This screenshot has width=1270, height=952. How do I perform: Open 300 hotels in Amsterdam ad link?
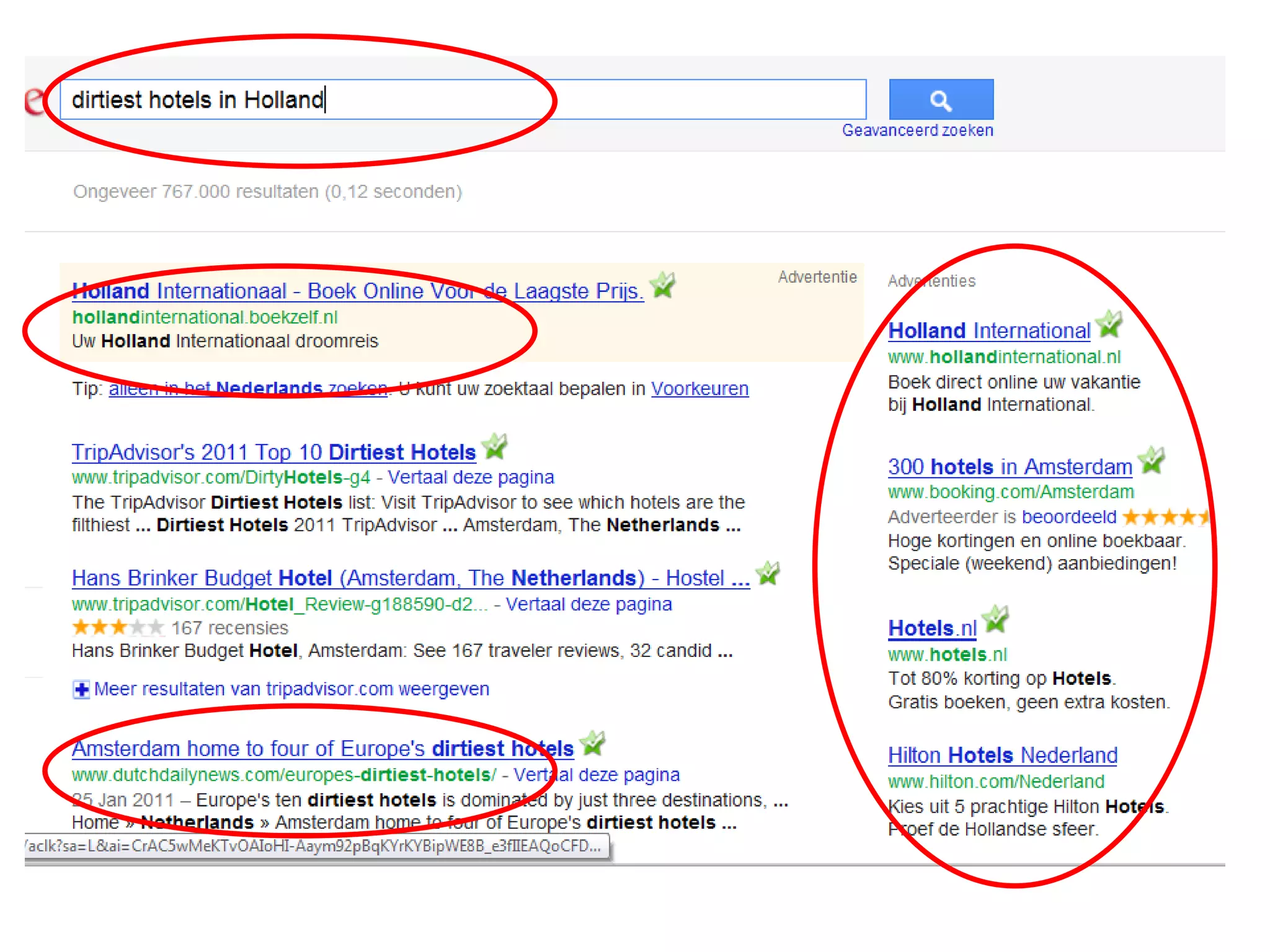pyautogui.click(x=1010, y=467)
